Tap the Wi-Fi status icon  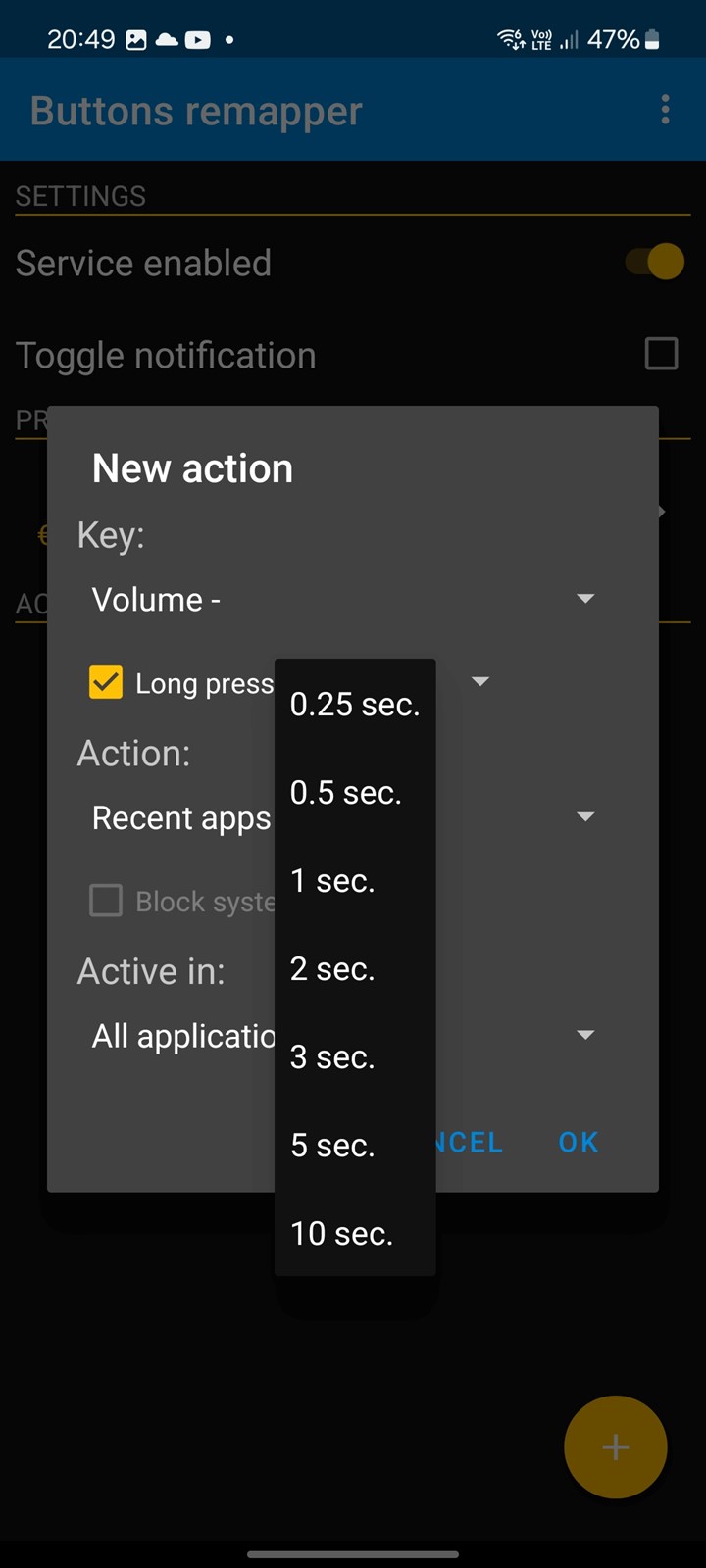point(511,39)
